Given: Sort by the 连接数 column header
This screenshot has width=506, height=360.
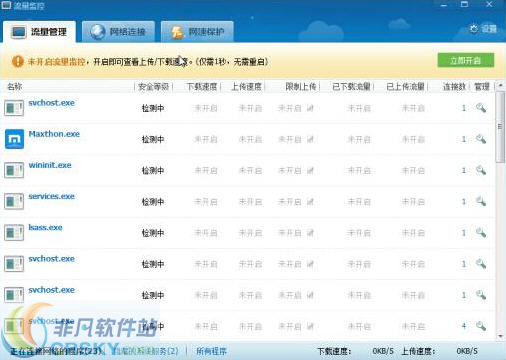Looking at the screenshot, I should 454,87.
